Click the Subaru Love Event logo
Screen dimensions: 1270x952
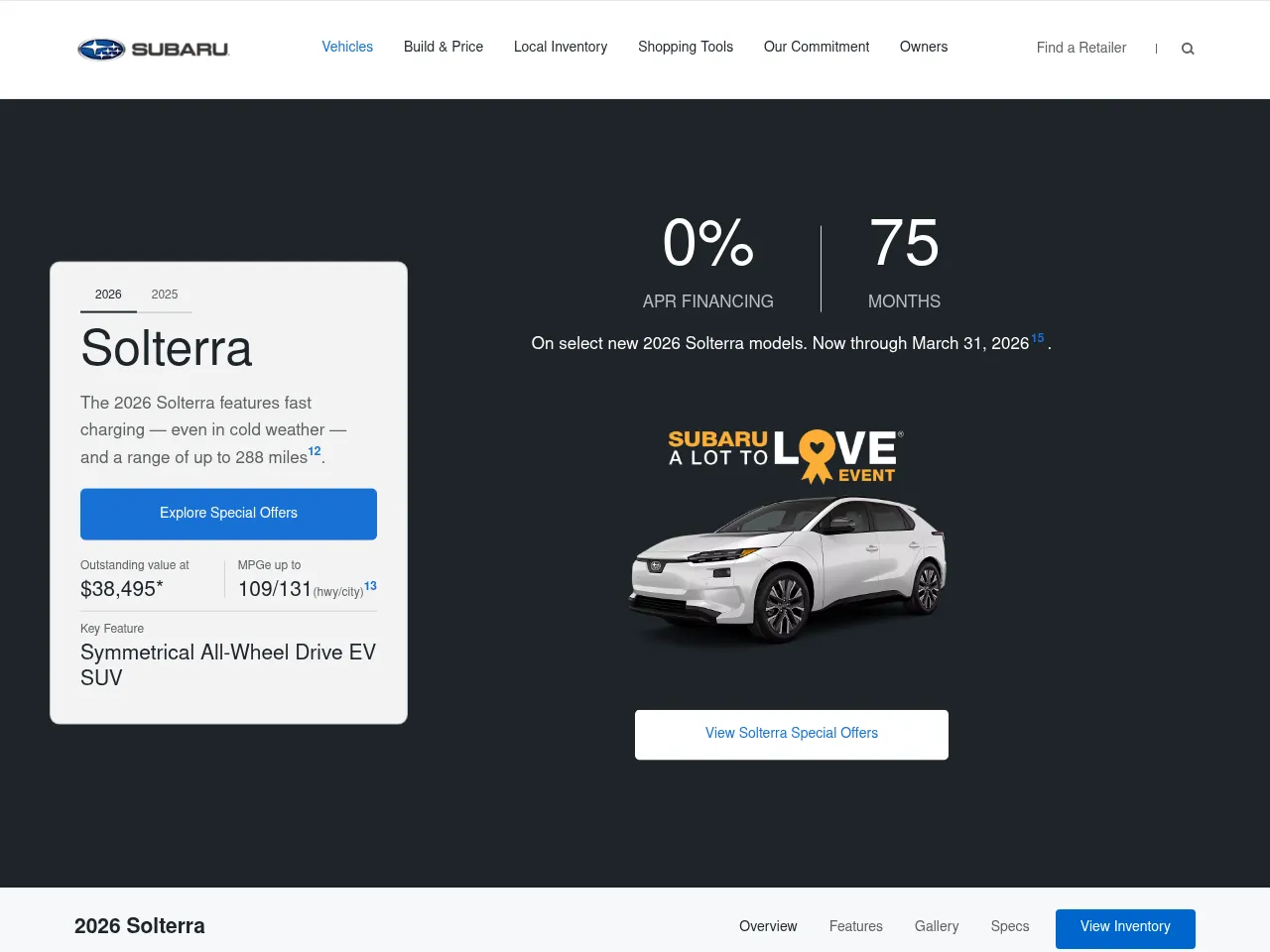tap(786, 456)
